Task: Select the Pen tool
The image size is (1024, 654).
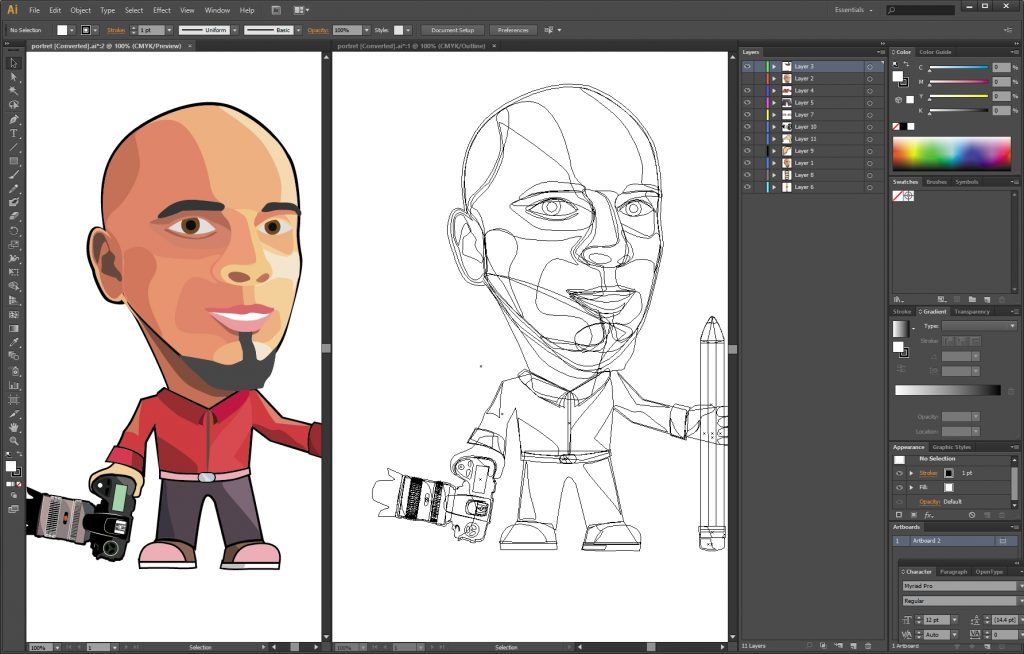Action: click(14, 119)
